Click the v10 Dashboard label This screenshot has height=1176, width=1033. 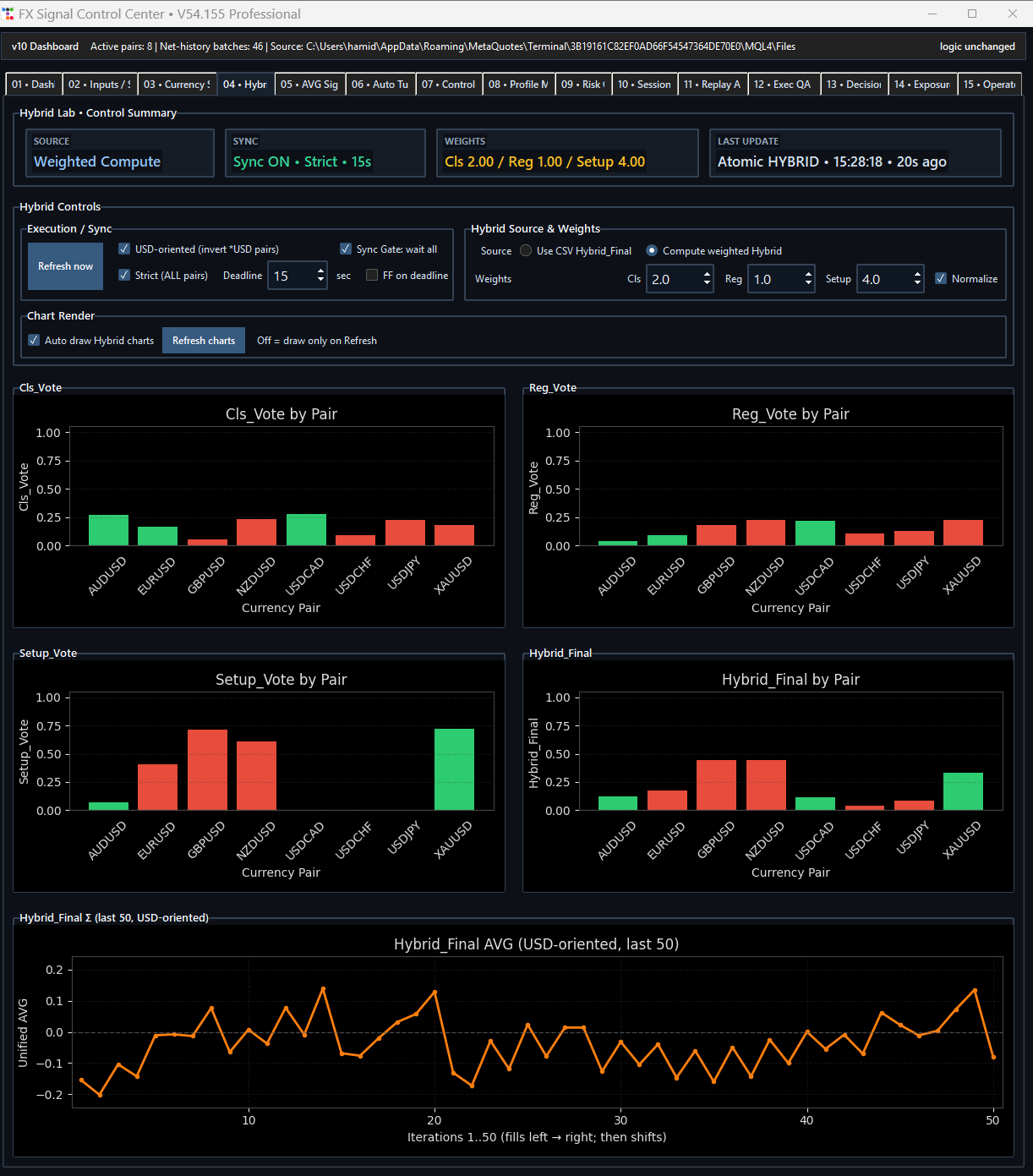point(45,46)
